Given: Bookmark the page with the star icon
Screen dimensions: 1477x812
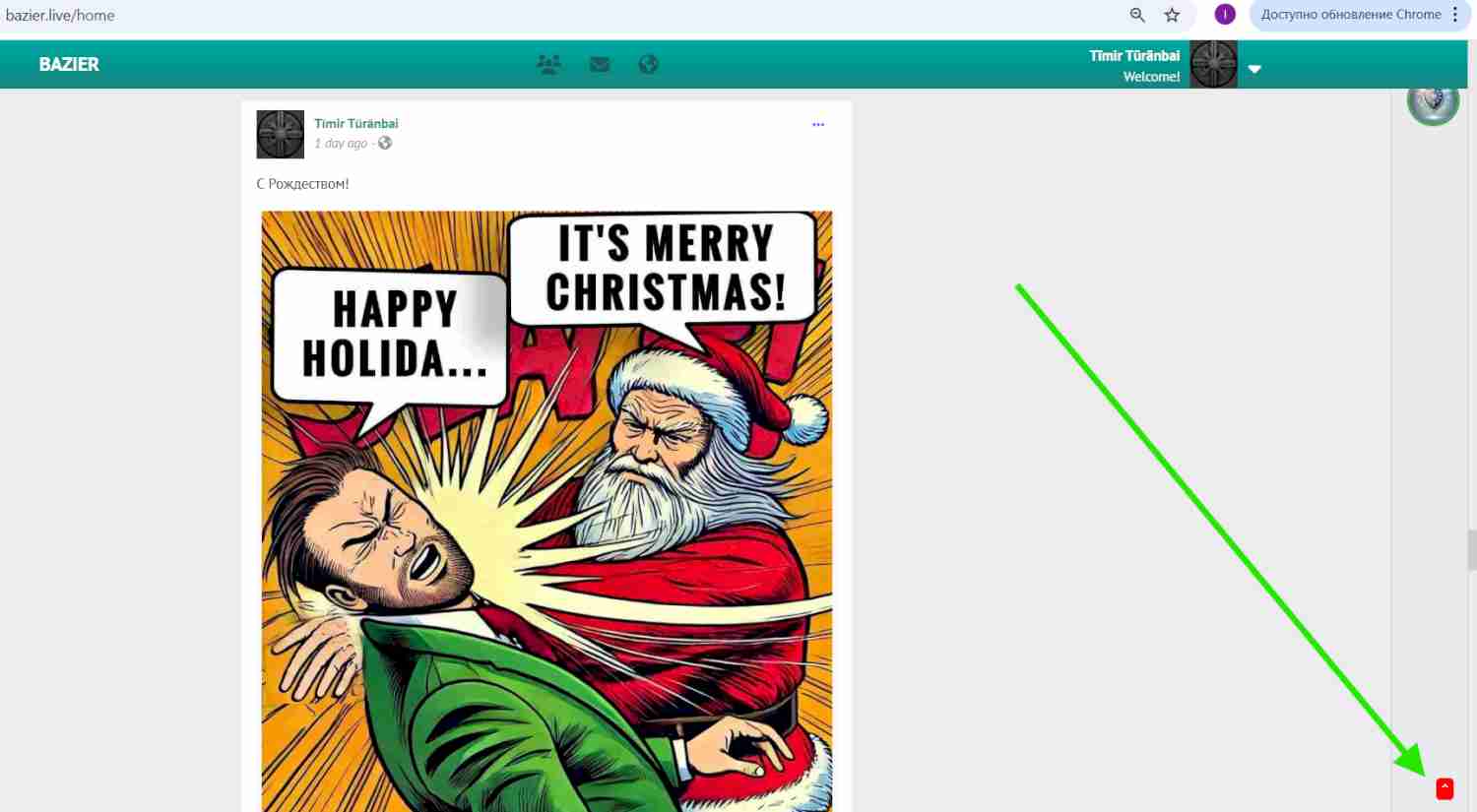Looking at the screenshot, I should pos(1172,15).
